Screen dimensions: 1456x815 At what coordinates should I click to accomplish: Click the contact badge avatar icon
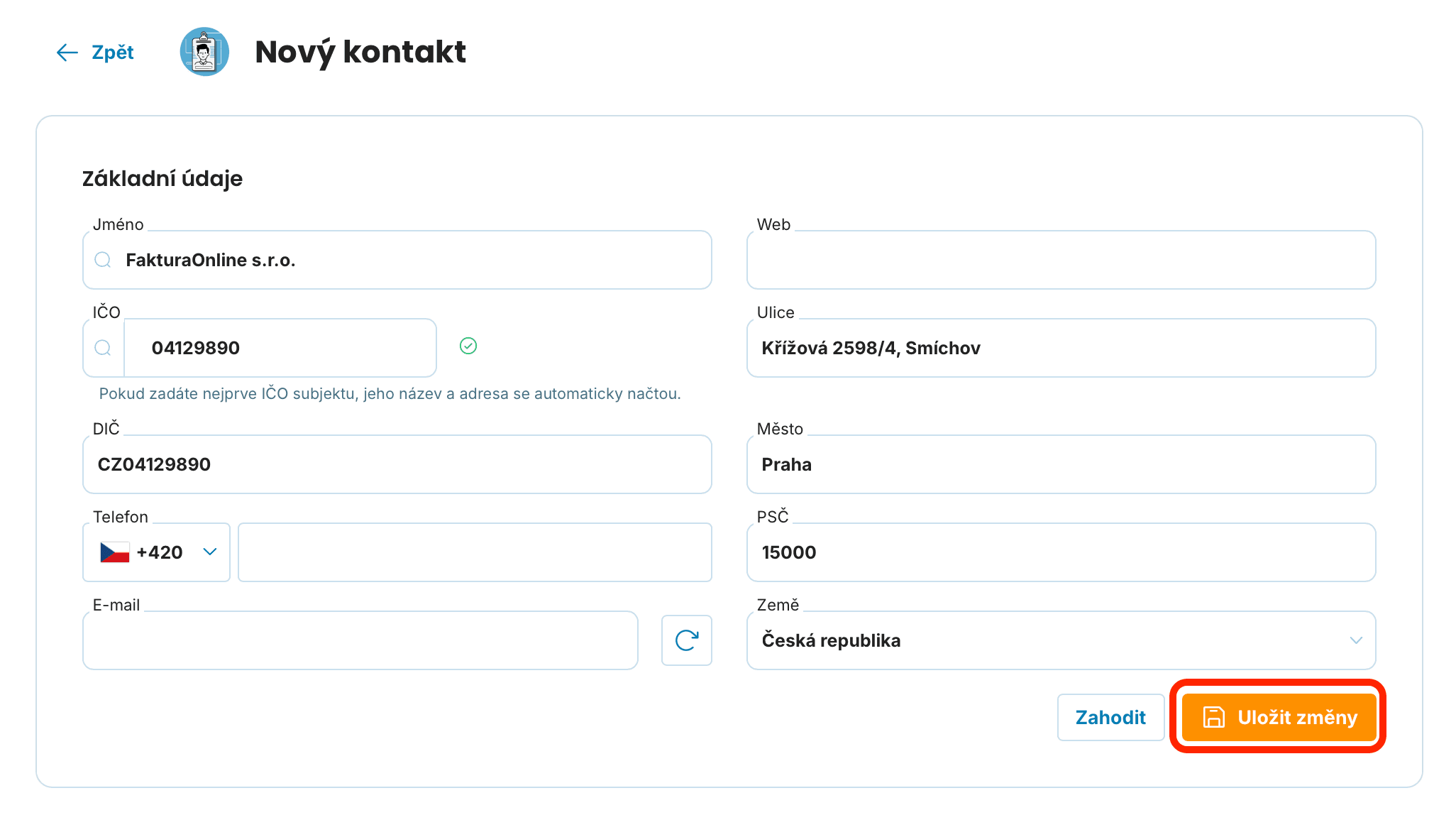tap(204, 52)
